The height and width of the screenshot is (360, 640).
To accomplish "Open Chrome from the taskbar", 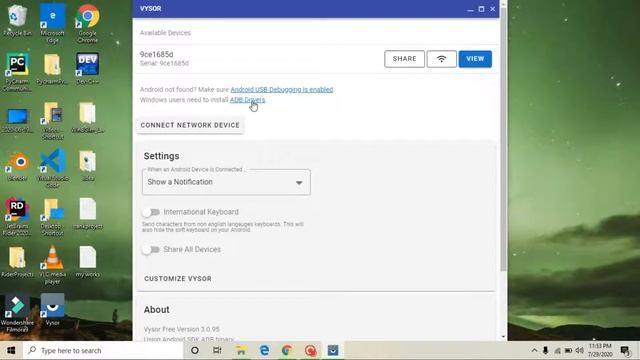I will coord(287,350).
